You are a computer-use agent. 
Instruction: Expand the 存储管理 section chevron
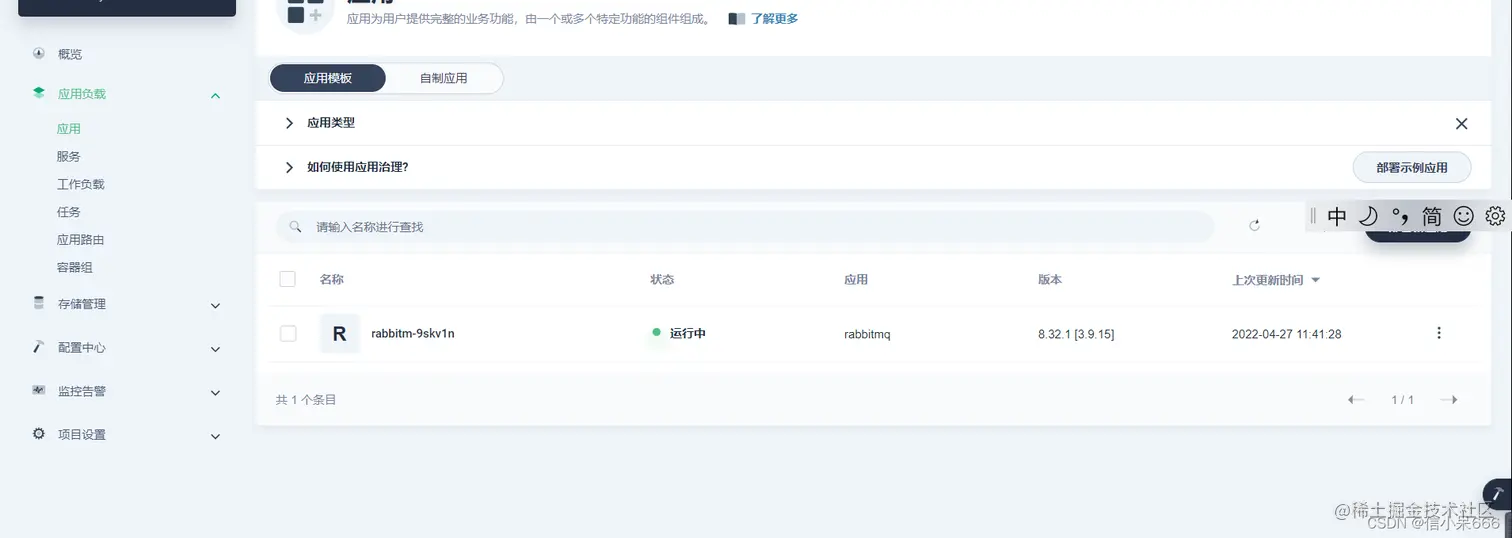[x=215, y=305]
